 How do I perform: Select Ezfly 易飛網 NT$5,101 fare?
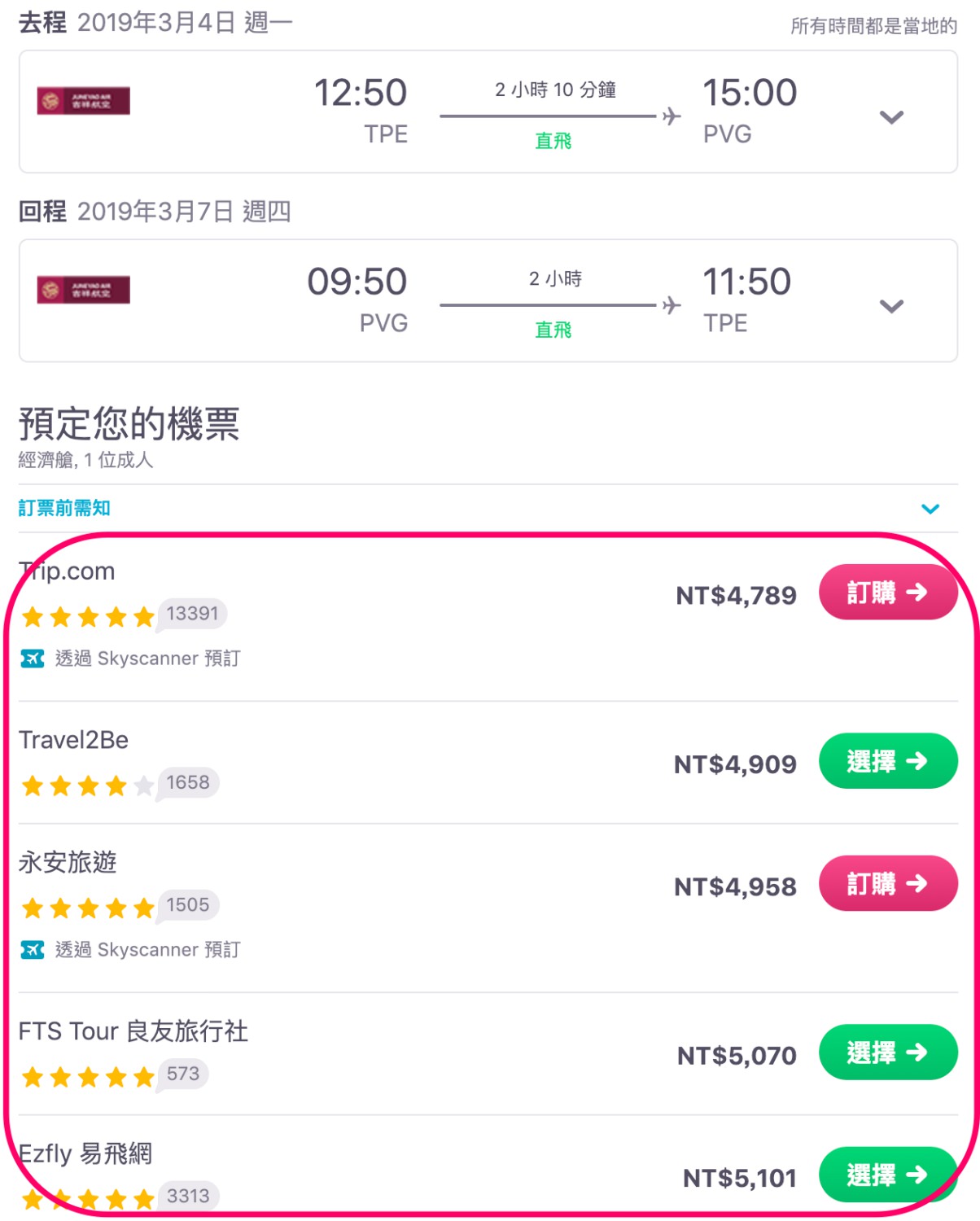tap(888, 1175)
